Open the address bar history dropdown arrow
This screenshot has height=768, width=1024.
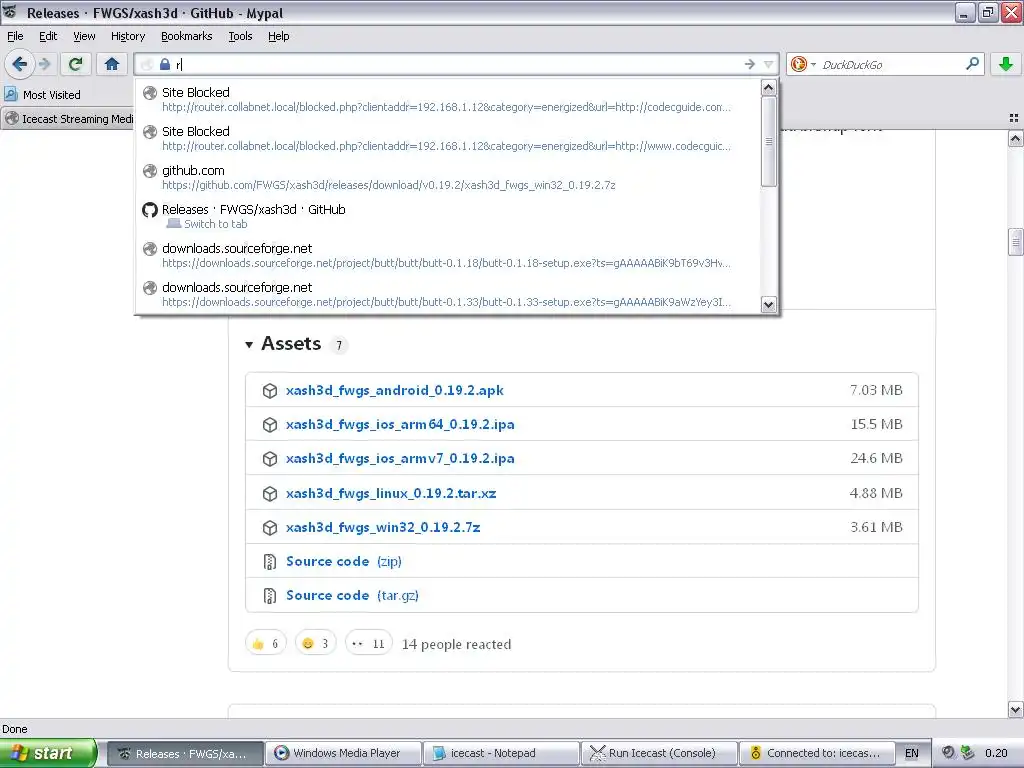pos(769,64)
